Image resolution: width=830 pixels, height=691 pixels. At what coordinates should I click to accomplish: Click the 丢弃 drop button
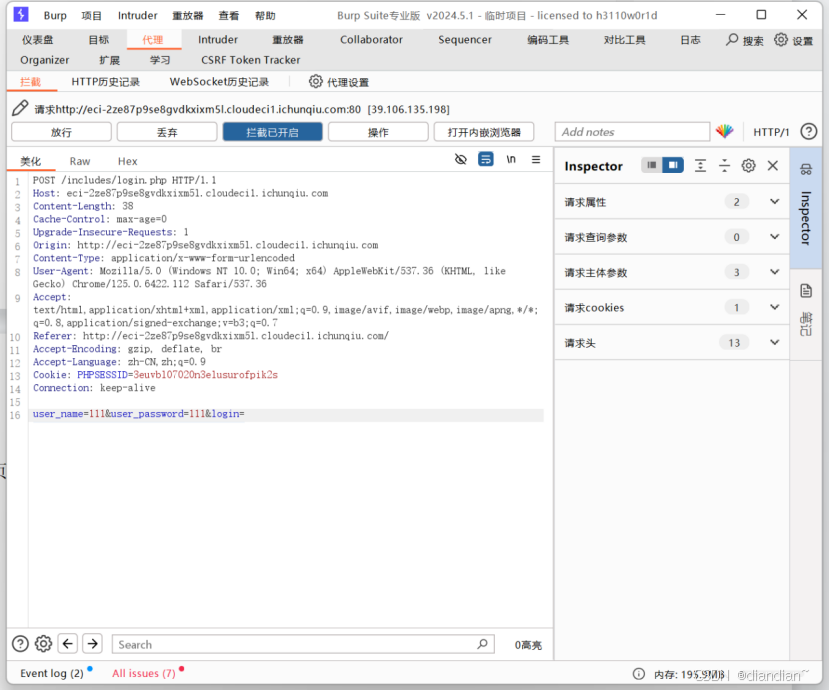(x=167, y=132)
